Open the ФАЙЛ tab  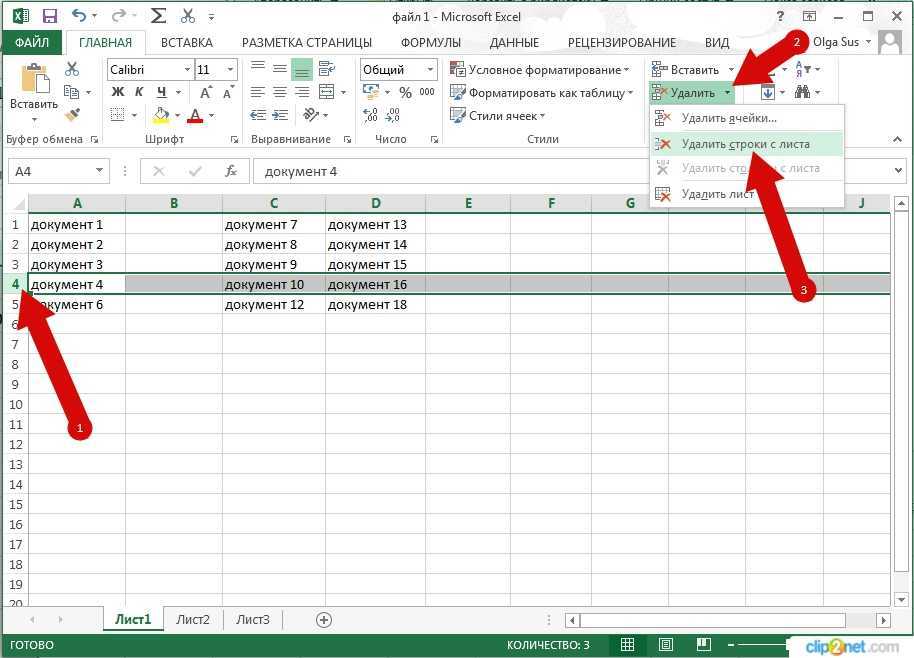32,43
